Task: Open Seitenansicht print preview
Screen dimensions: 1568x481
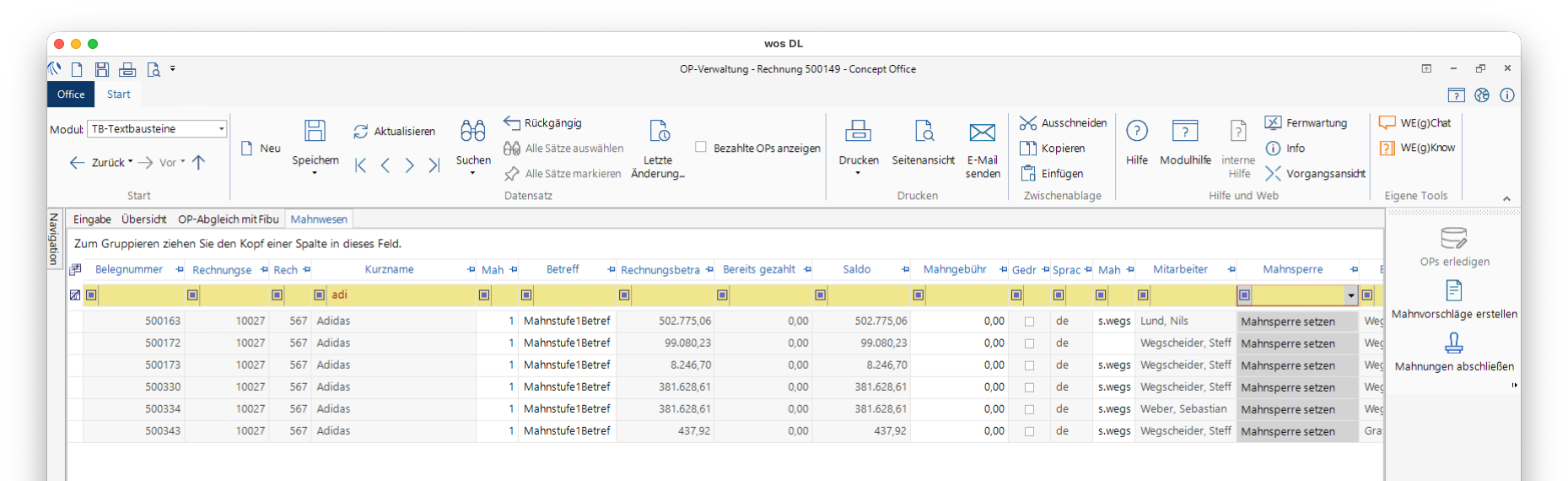Action: coord(924,131)
